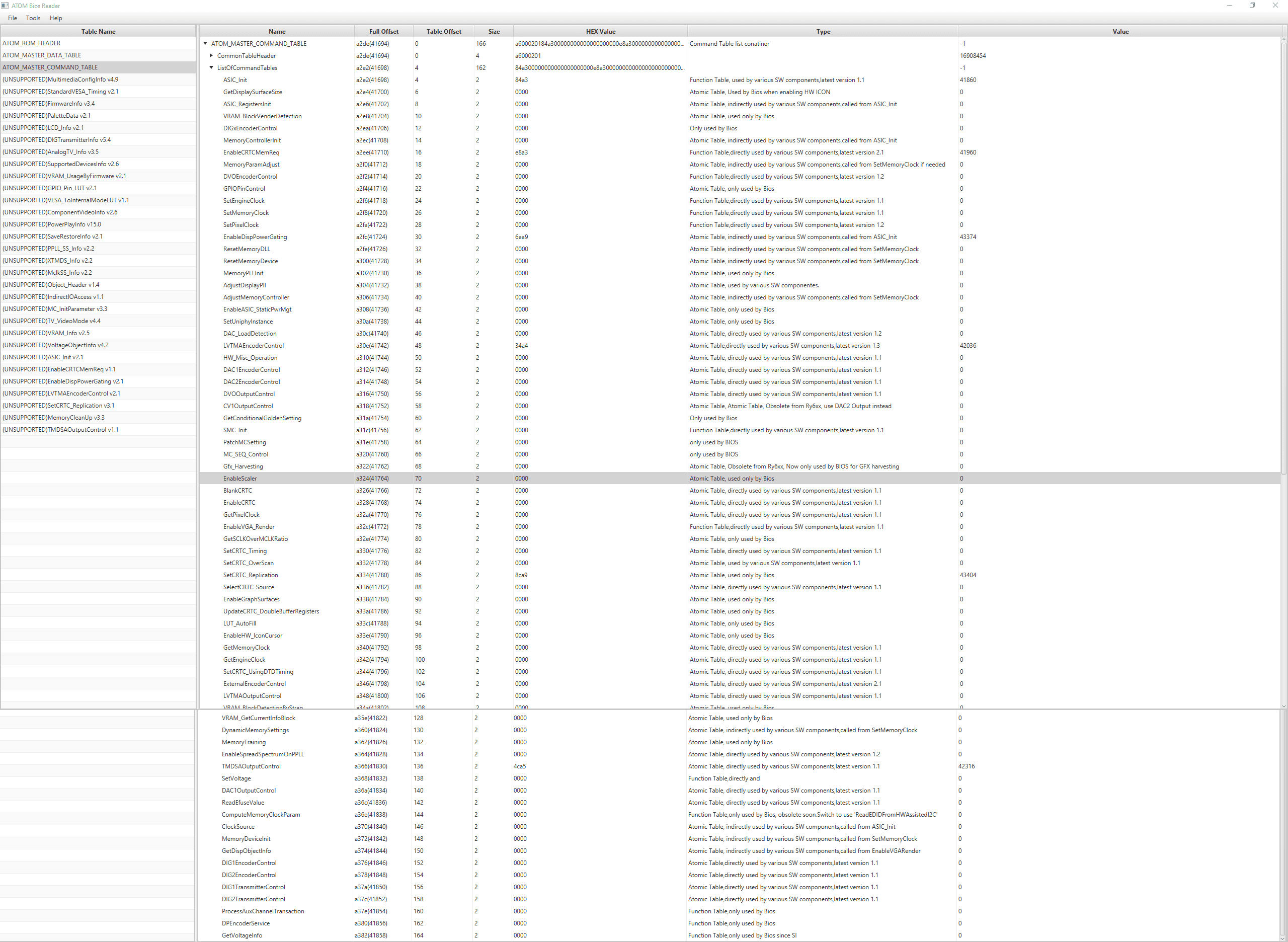The height and width of the screenshot is (942, 1288).
Task: Select ATOM_MASTER_COMMAND_TABLE in the table list
Action: point(98,67)
